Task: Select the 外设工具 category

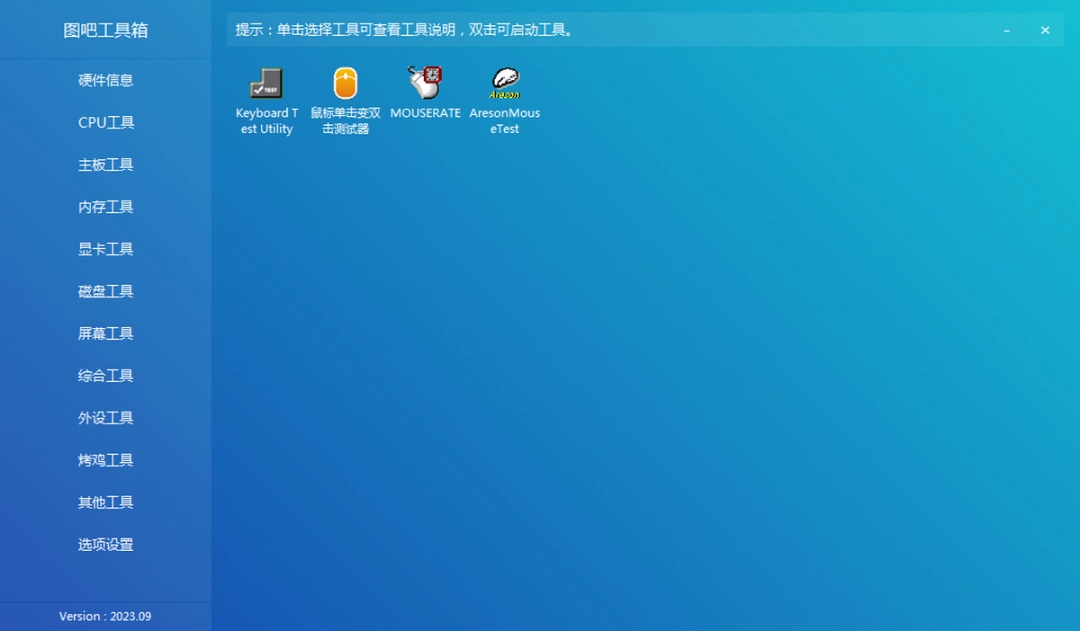Action: pyautogui.click(x=105, y=417)
